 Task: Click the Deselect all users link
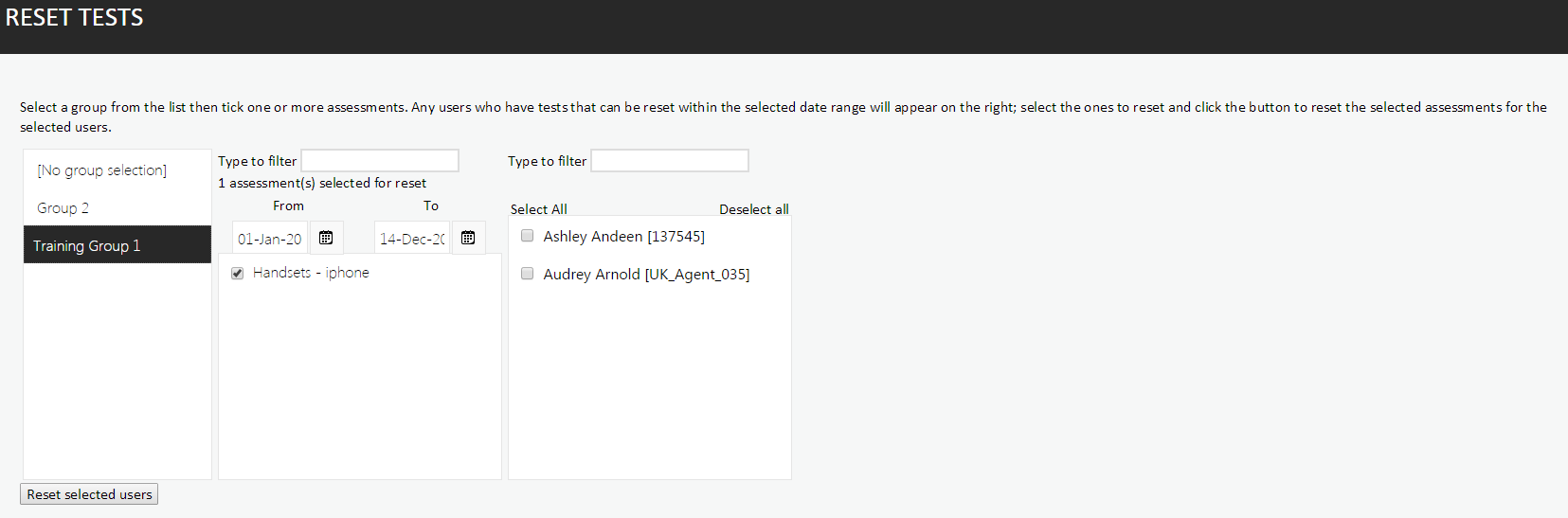[x=753, y=209]
